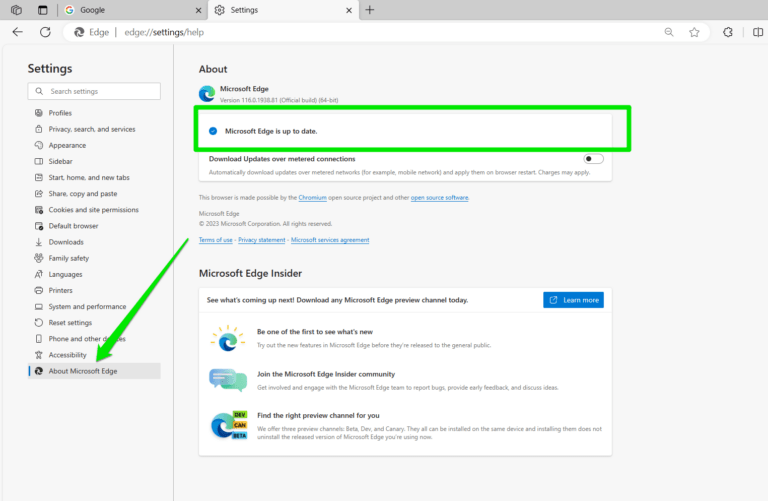This screenshot has width=768, height=501.
Task: Click the version number text
Action: [279, 100]
